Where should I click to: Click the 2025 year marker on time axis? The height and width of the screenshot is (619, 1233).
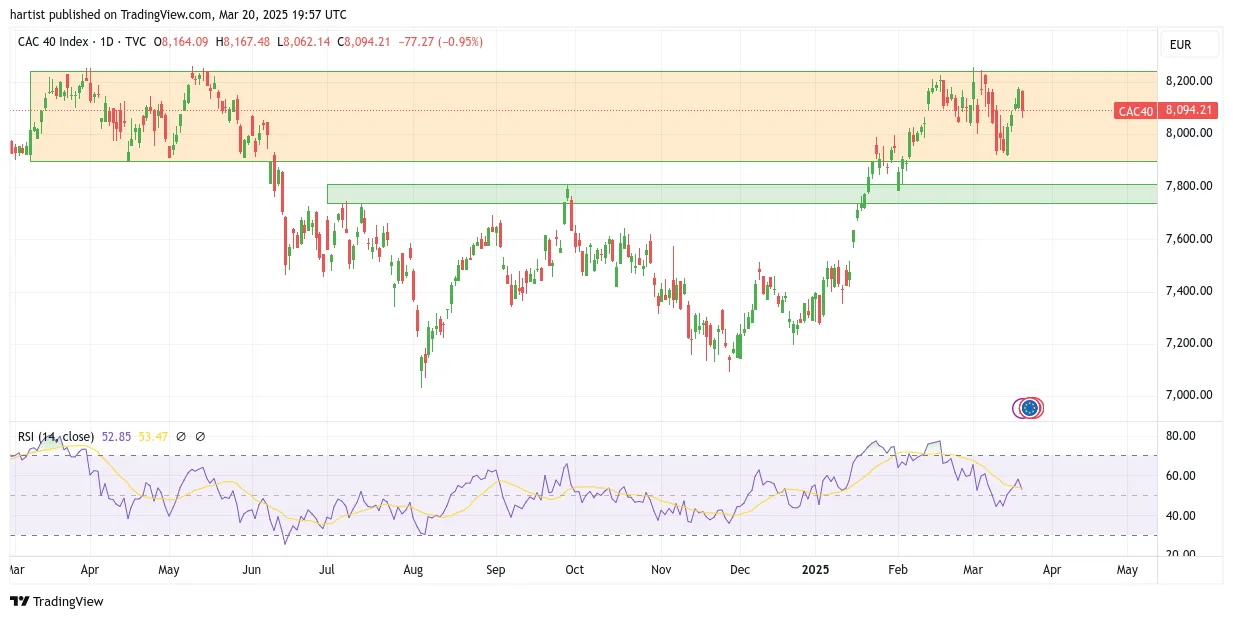coord(815,569)
